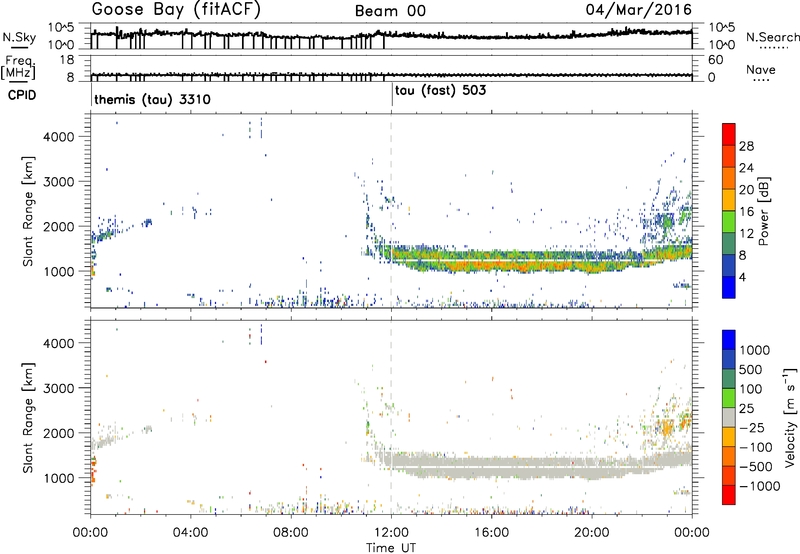
Task: Click the '28' value on power colorbar
Action: point(746,146)
